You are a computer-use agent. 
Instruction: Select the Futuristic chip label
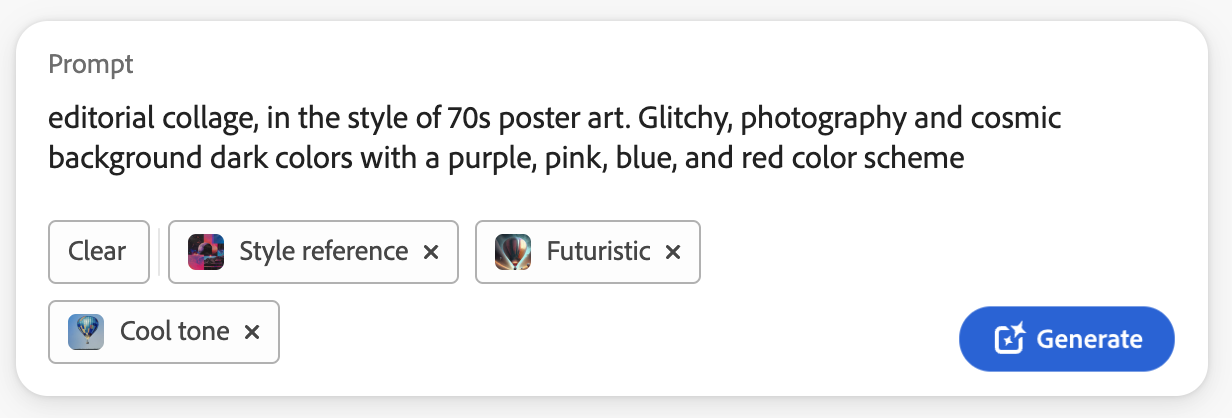tap(598, 252)
